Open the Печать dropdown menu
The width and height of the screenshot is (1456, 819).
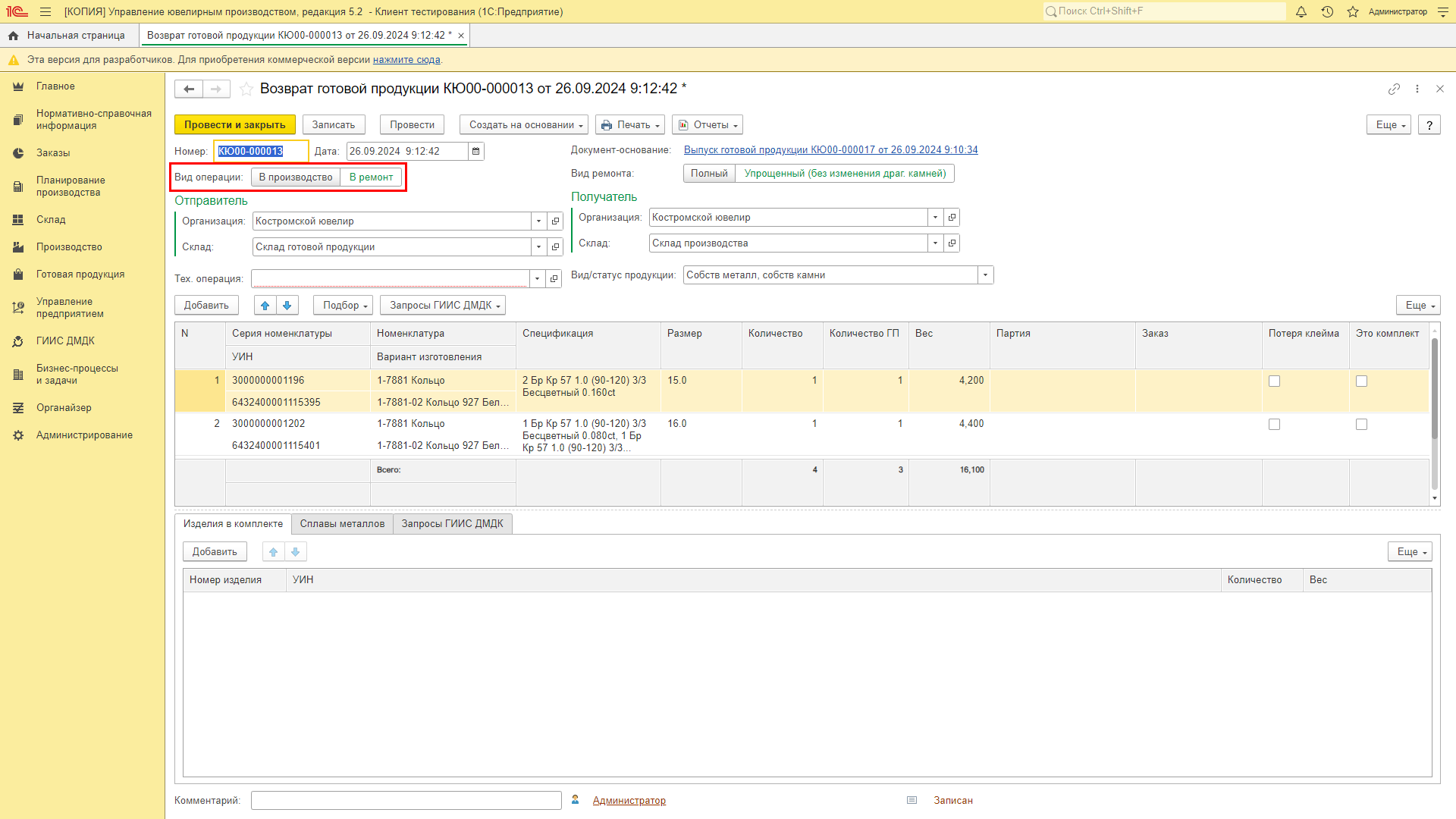(x=630, y=125)
